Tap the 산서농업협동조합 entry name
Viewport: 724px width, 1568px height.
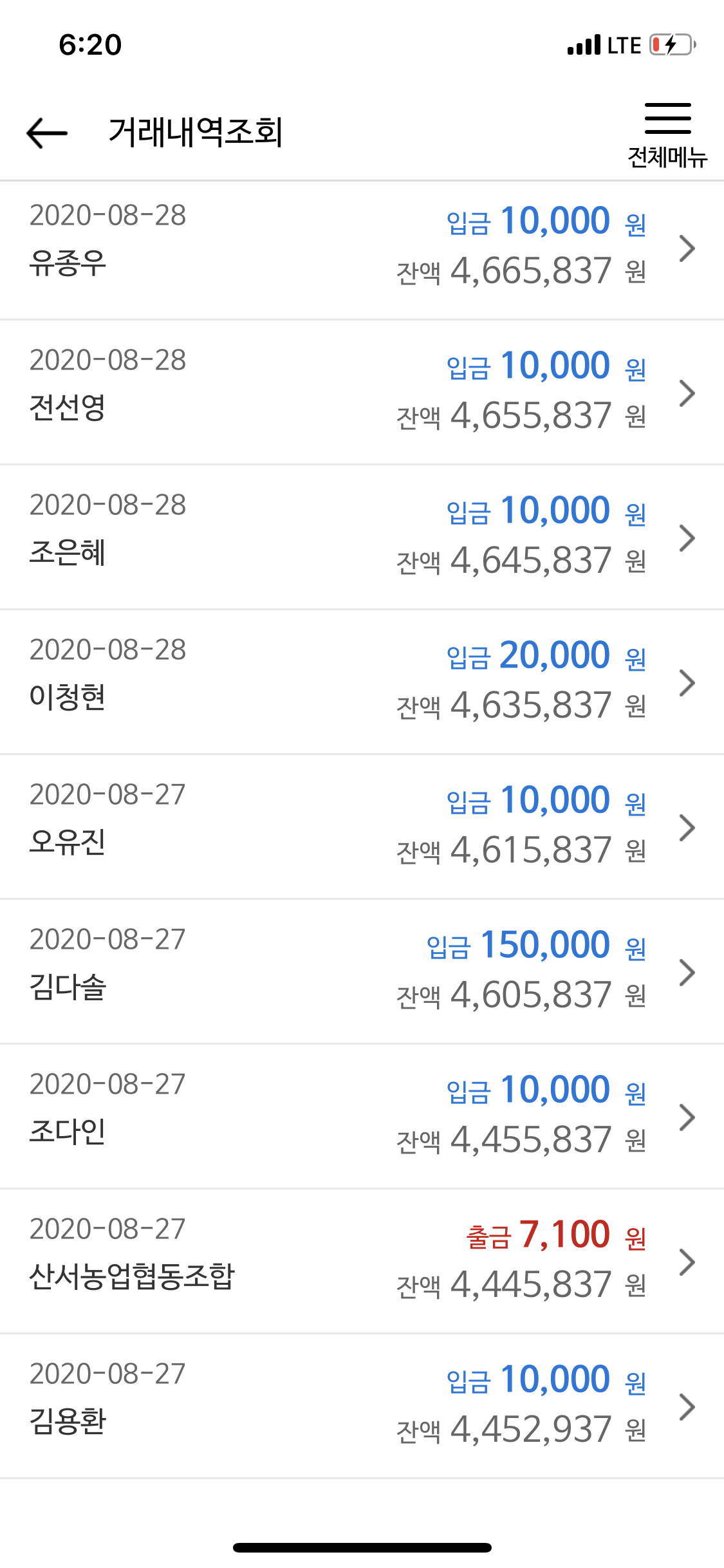point(132,1276)
